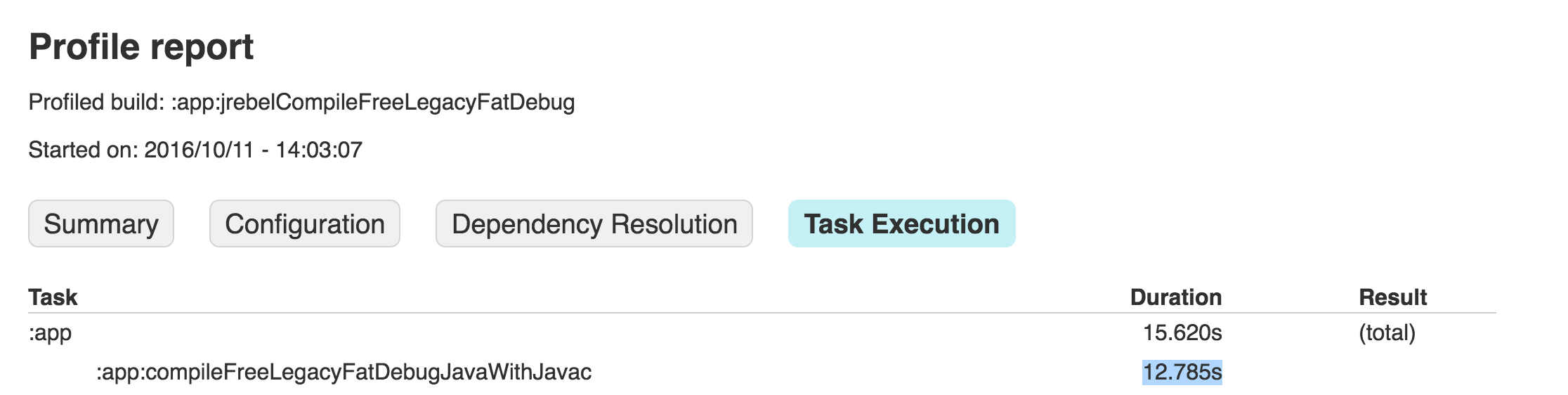
Task: Click the compileFreeLegacyFatDebugJavaWithJavac task name
Action: (344, 372)
